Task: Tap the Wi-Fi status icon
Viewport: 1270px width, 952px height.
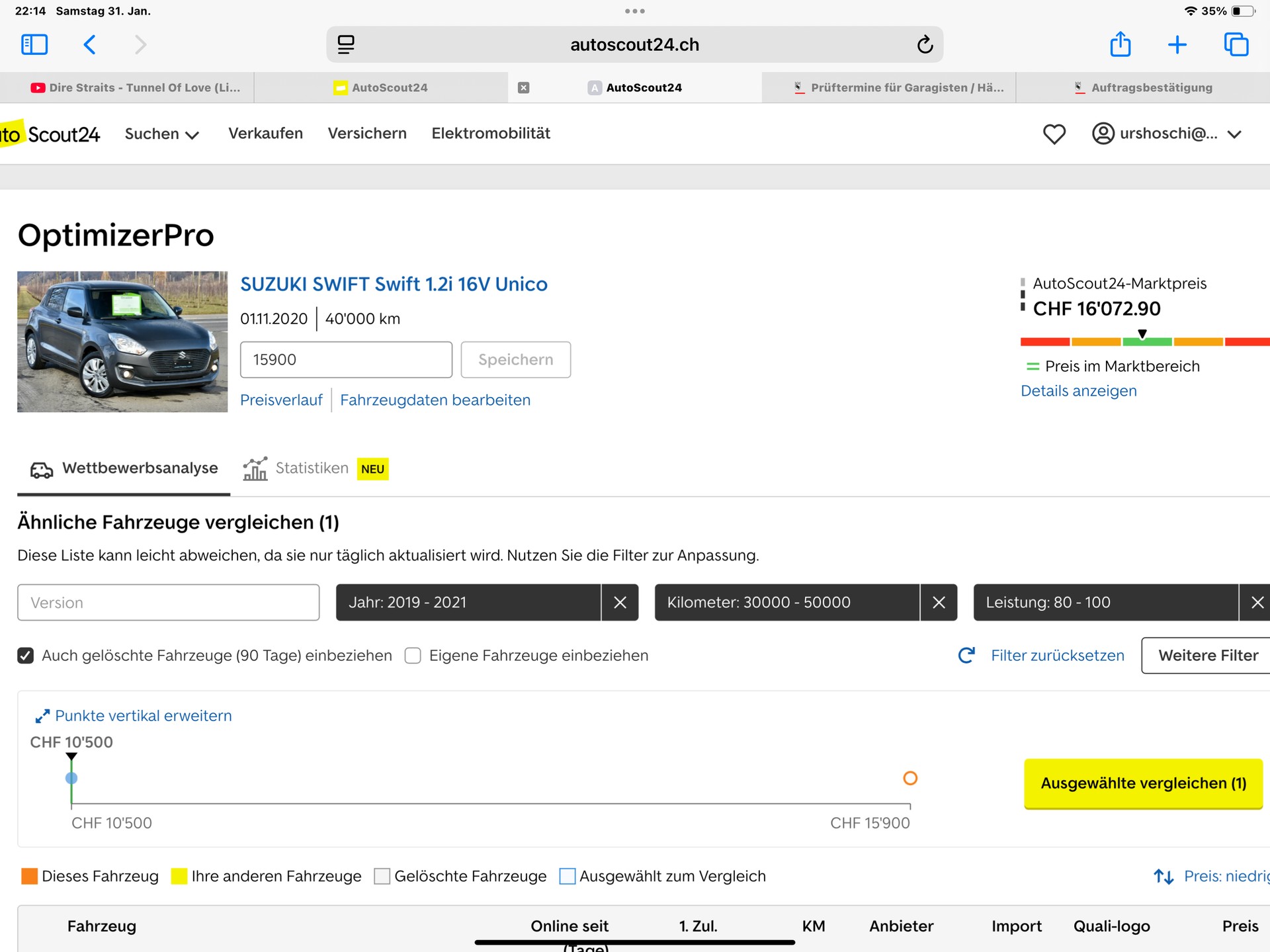Action: click(x=1191, y=11)
